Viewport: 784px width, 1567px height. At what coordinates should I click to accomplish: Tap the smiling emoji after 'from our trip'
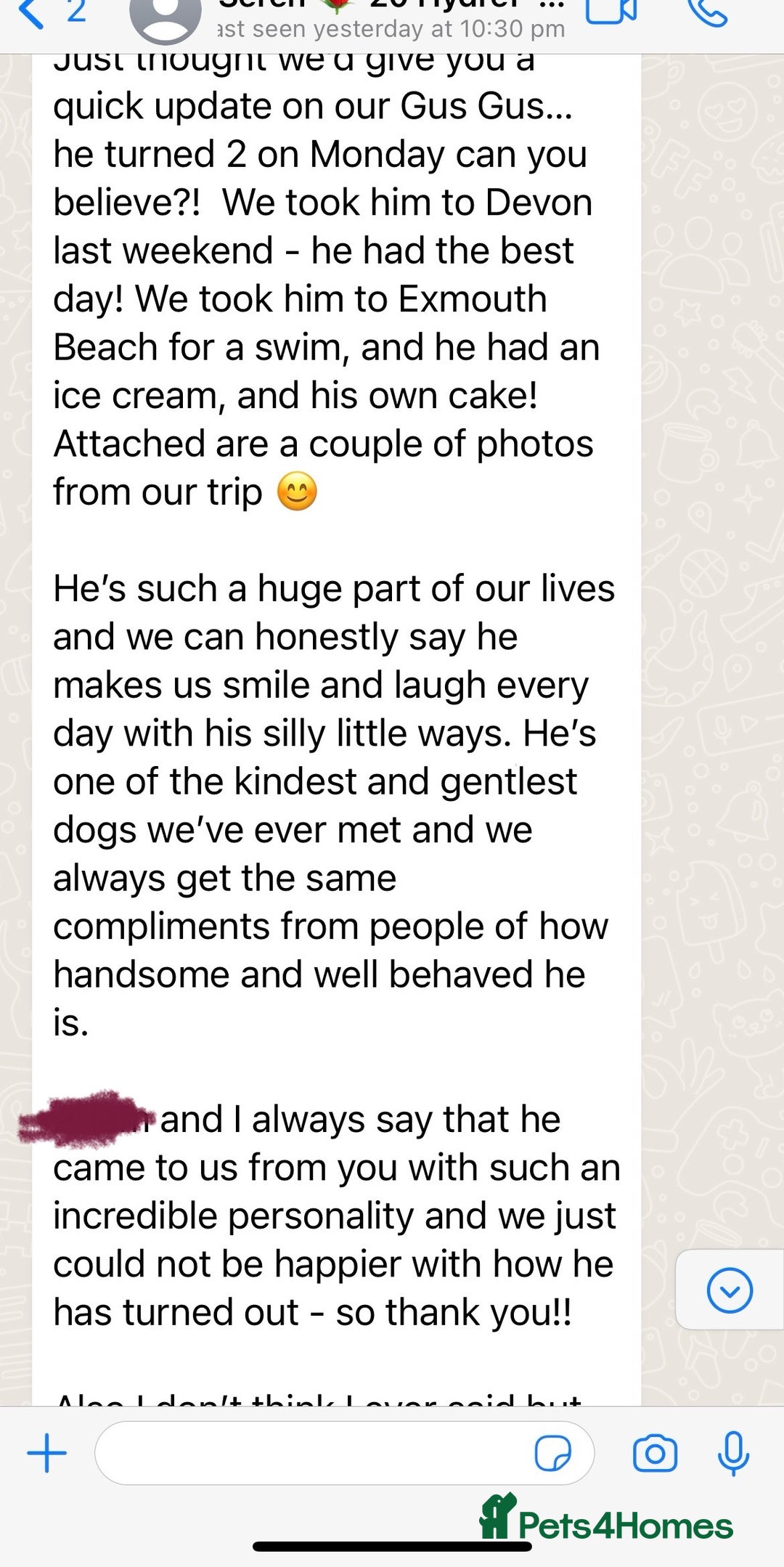point(297,492)
